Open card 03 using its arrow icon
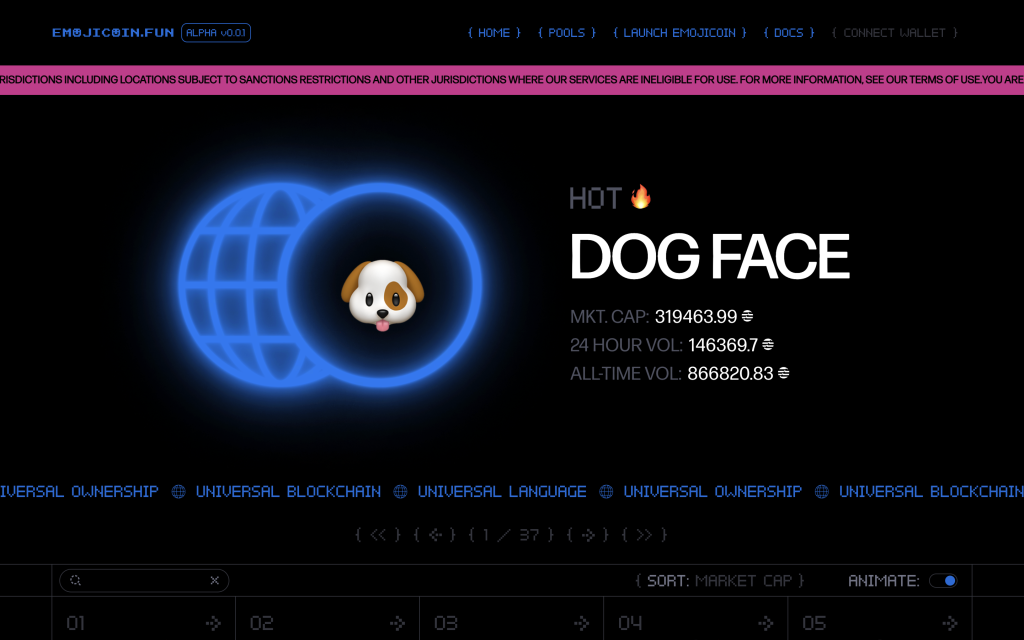The height and width of the screenshot is (640, 1024). (581, 623)
